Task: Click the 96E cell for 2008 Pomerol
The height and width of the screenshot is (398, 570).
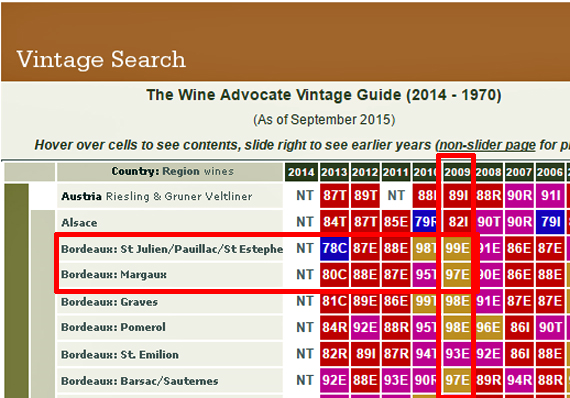Action: coord(489,327)
